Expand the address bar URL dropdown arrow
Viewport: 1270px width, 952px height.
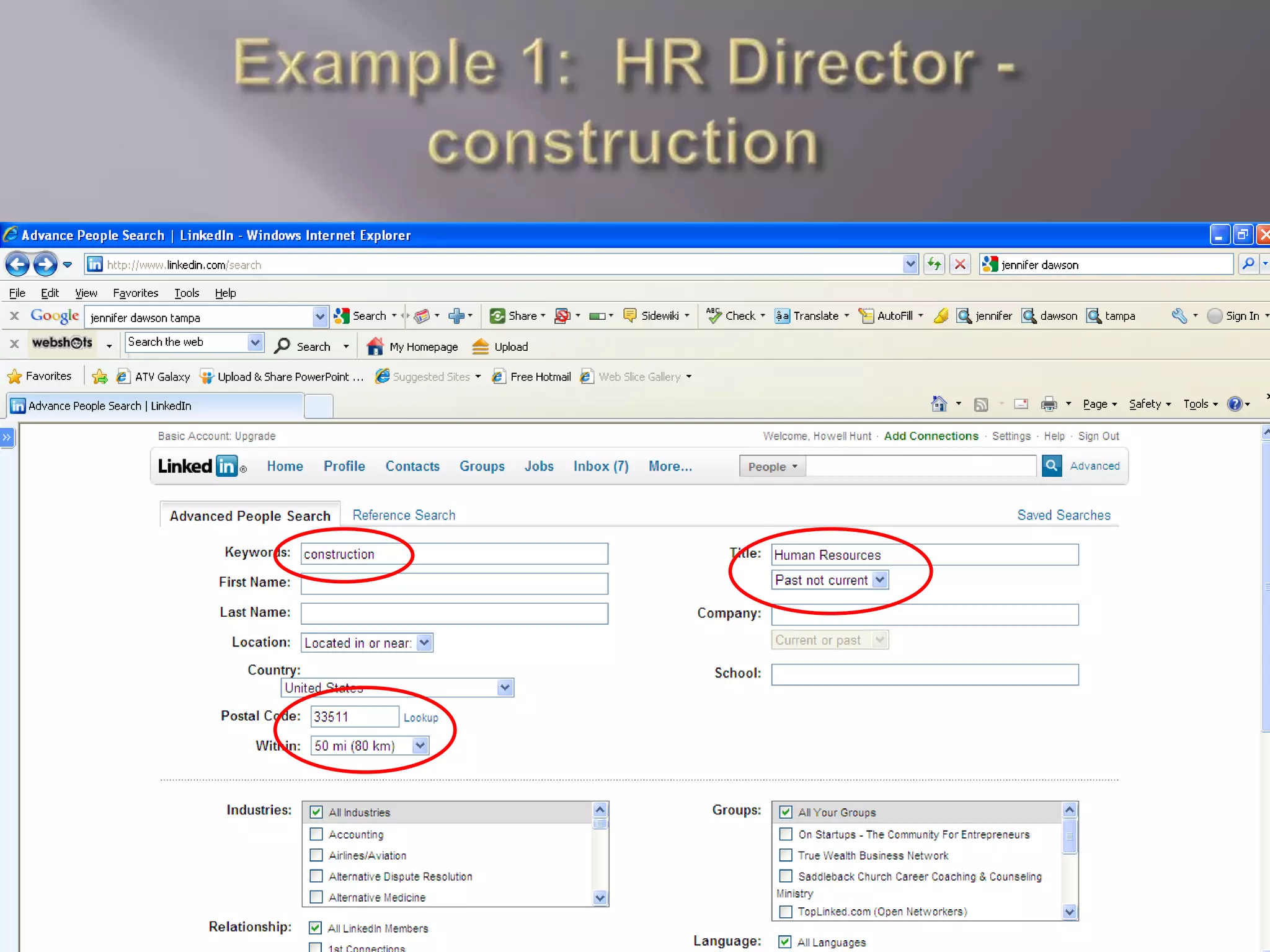910,265
